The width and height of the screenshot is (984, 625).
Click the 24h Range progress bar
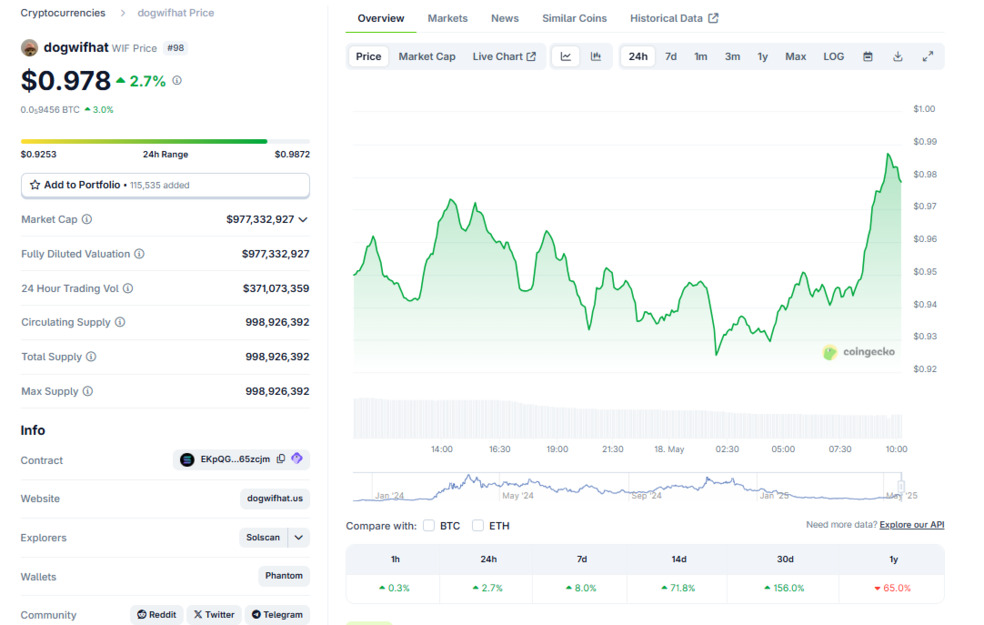pyautogui.click(x=165, y=141)
